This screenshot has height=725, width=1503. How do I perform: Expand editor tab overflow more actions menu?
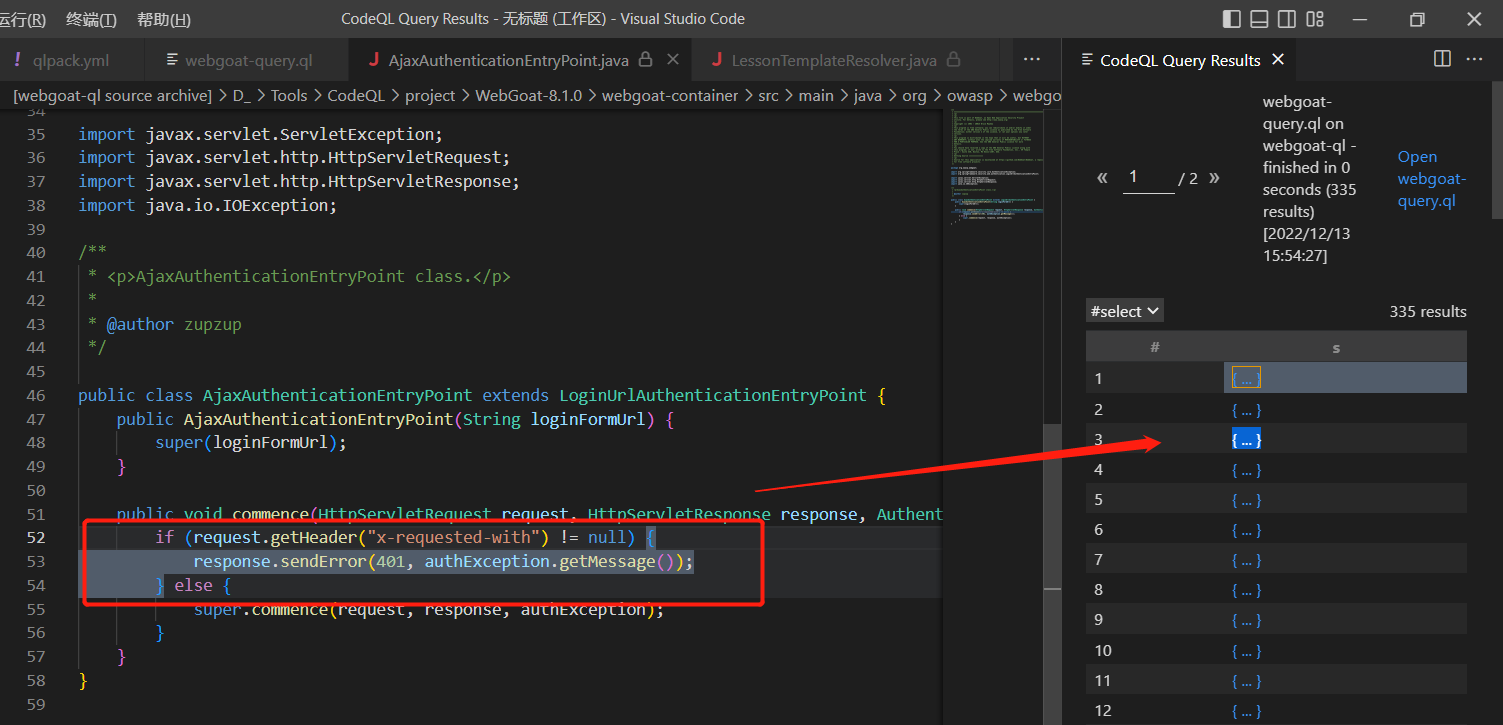1032,60
